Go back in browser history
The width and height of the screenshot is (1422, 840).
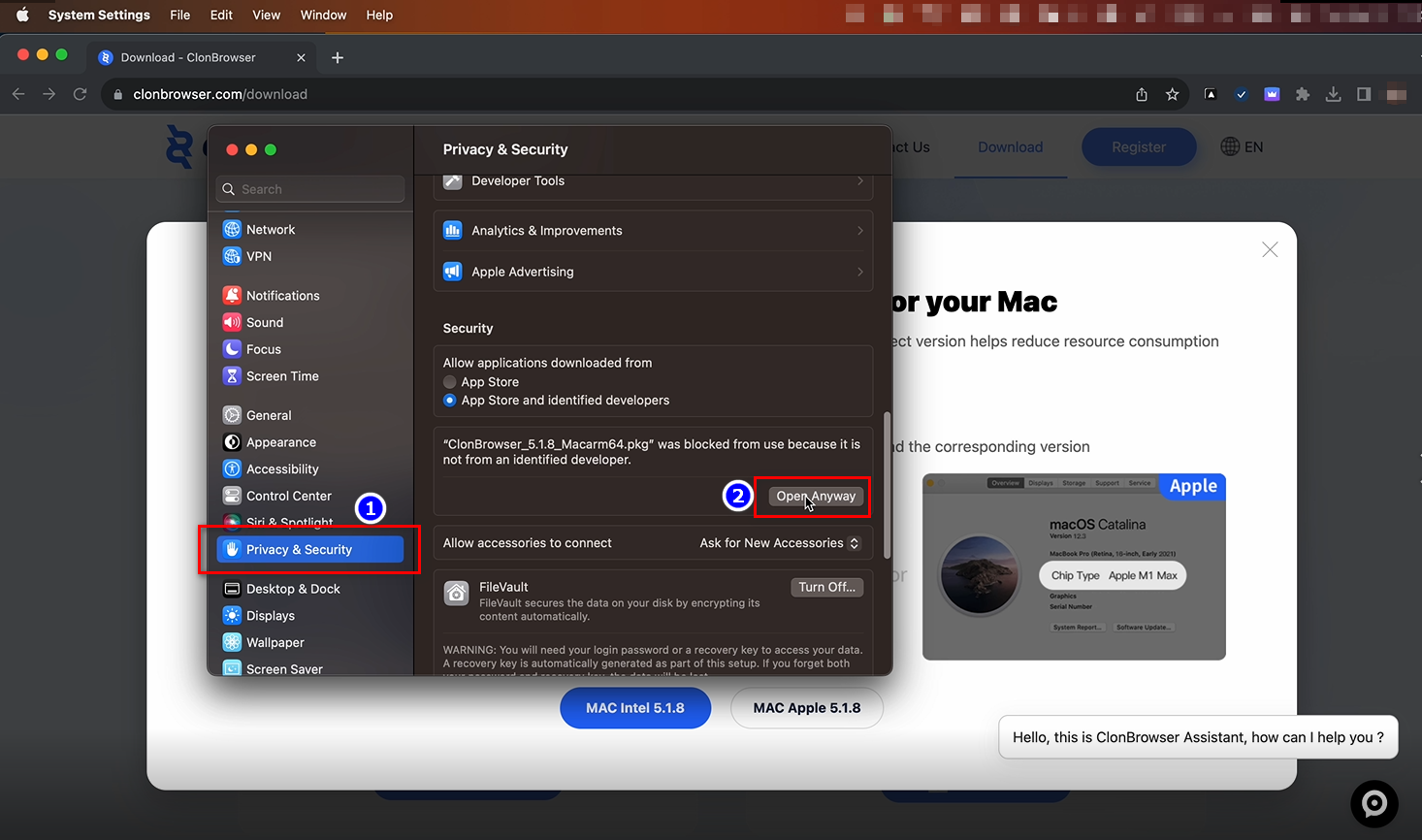point(18,94)
